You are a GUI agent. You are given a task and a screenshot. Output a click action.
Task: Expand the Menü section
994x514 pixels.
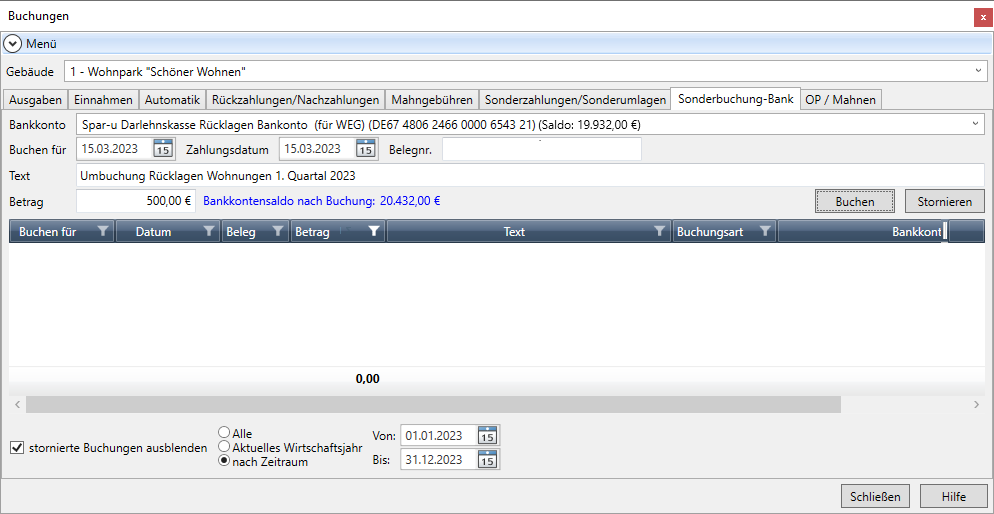pyautogui.click(x=13, y=44)
